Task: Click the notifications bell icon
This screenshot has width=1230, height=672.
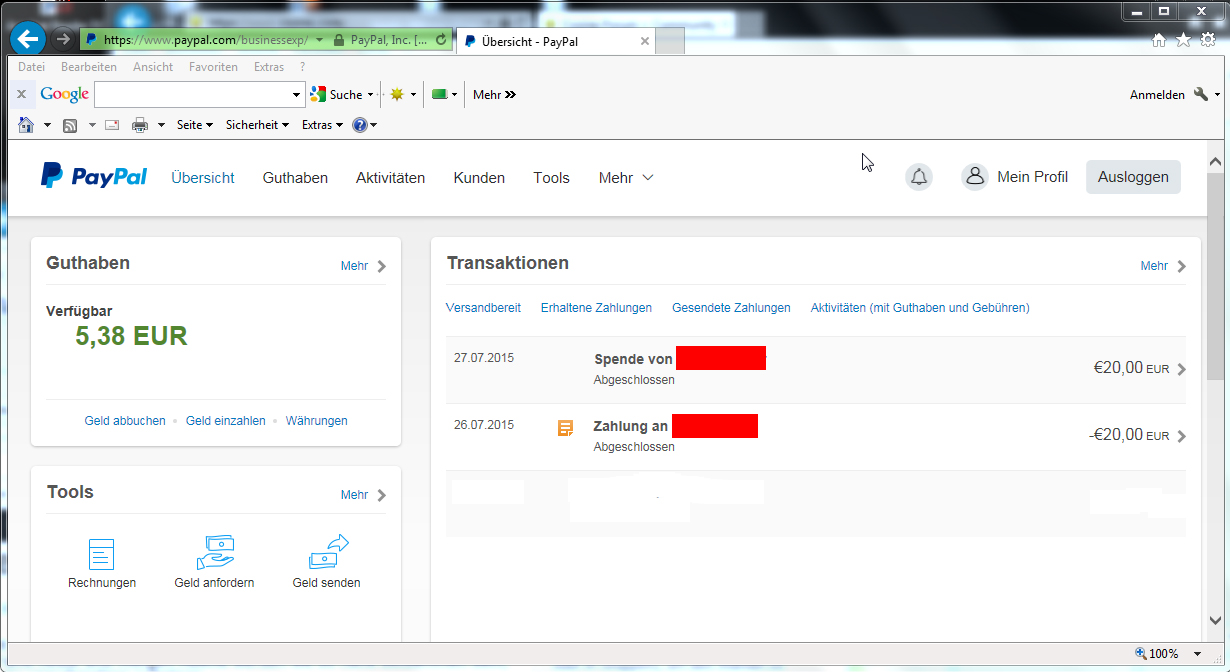Action: [x=918, y=177]
